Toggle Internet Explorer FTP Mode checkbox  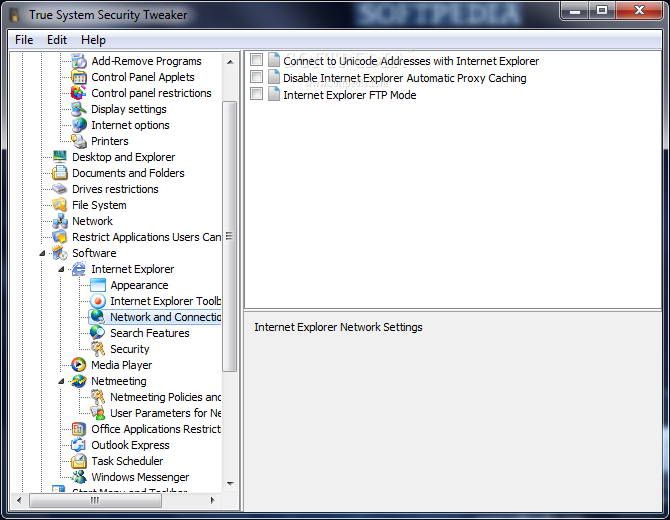click(256, 93)
